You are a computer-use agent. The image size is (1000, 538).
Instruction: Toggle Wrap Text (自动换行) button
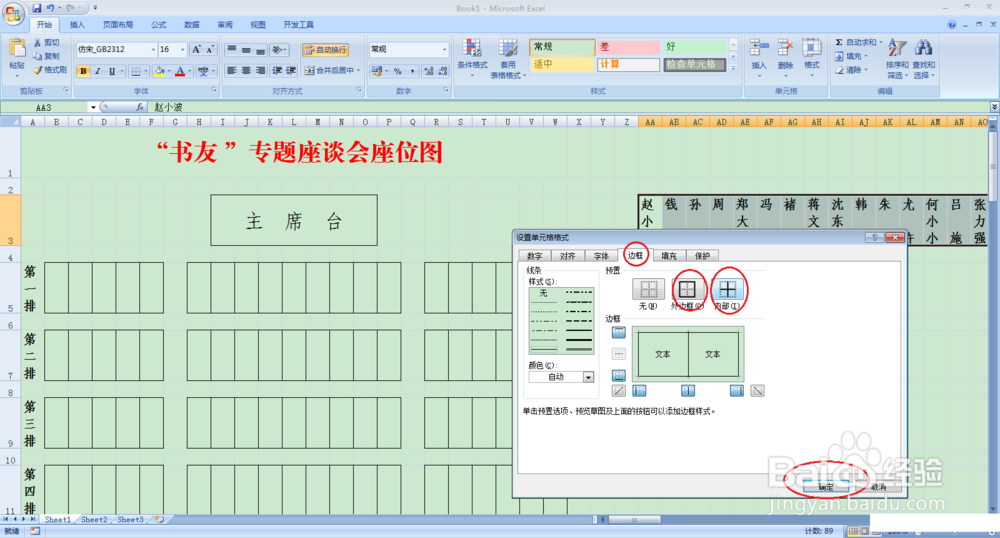[326, 50]
